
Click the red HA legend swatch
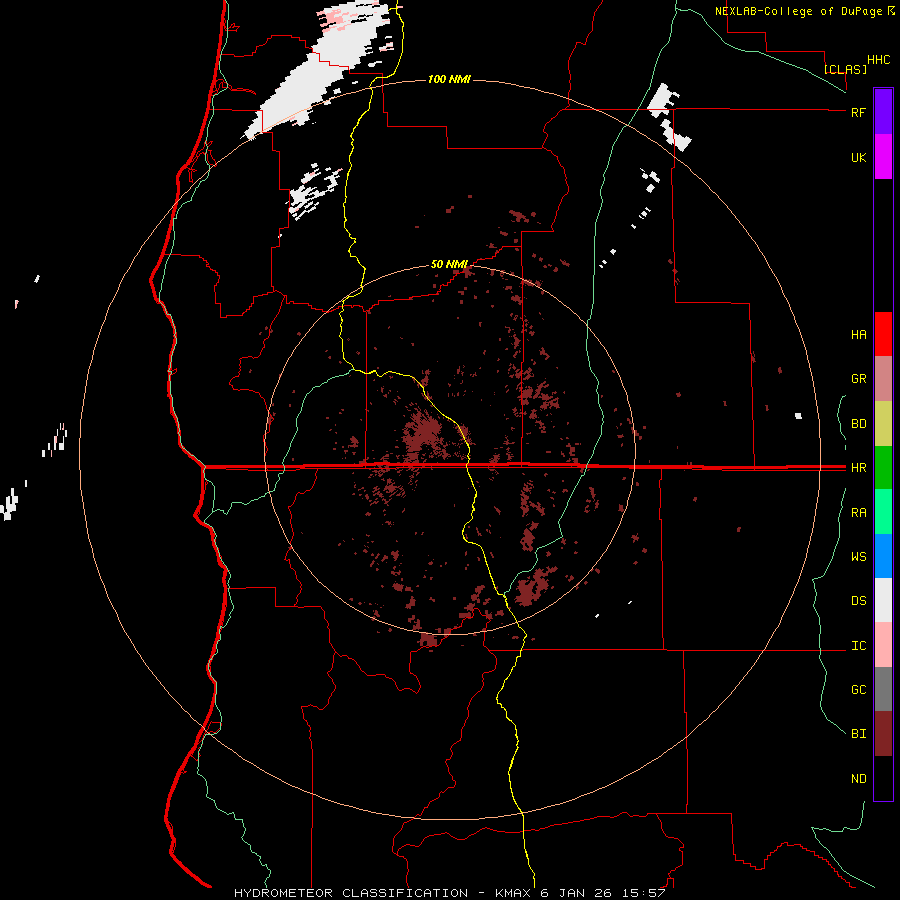click(883, 334)
